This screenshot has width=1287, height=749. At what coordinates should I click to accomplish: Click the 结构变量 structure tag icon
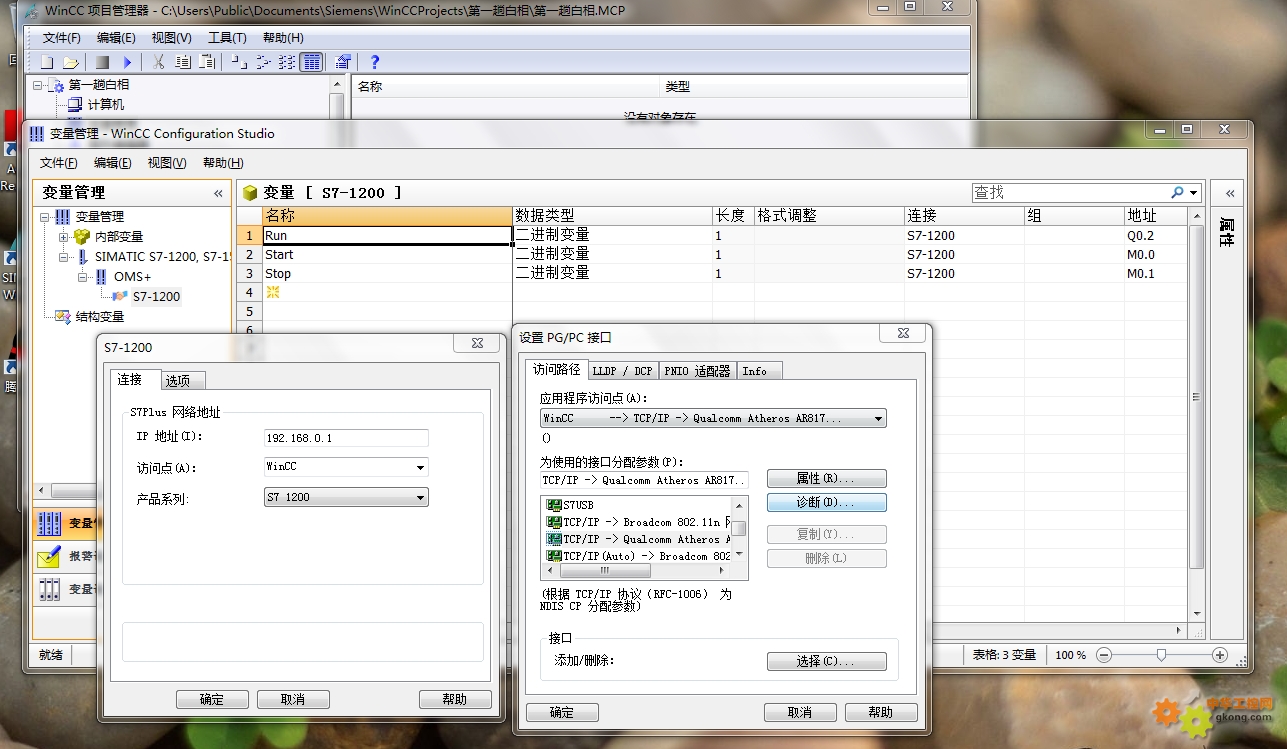[x=63, y=316]
